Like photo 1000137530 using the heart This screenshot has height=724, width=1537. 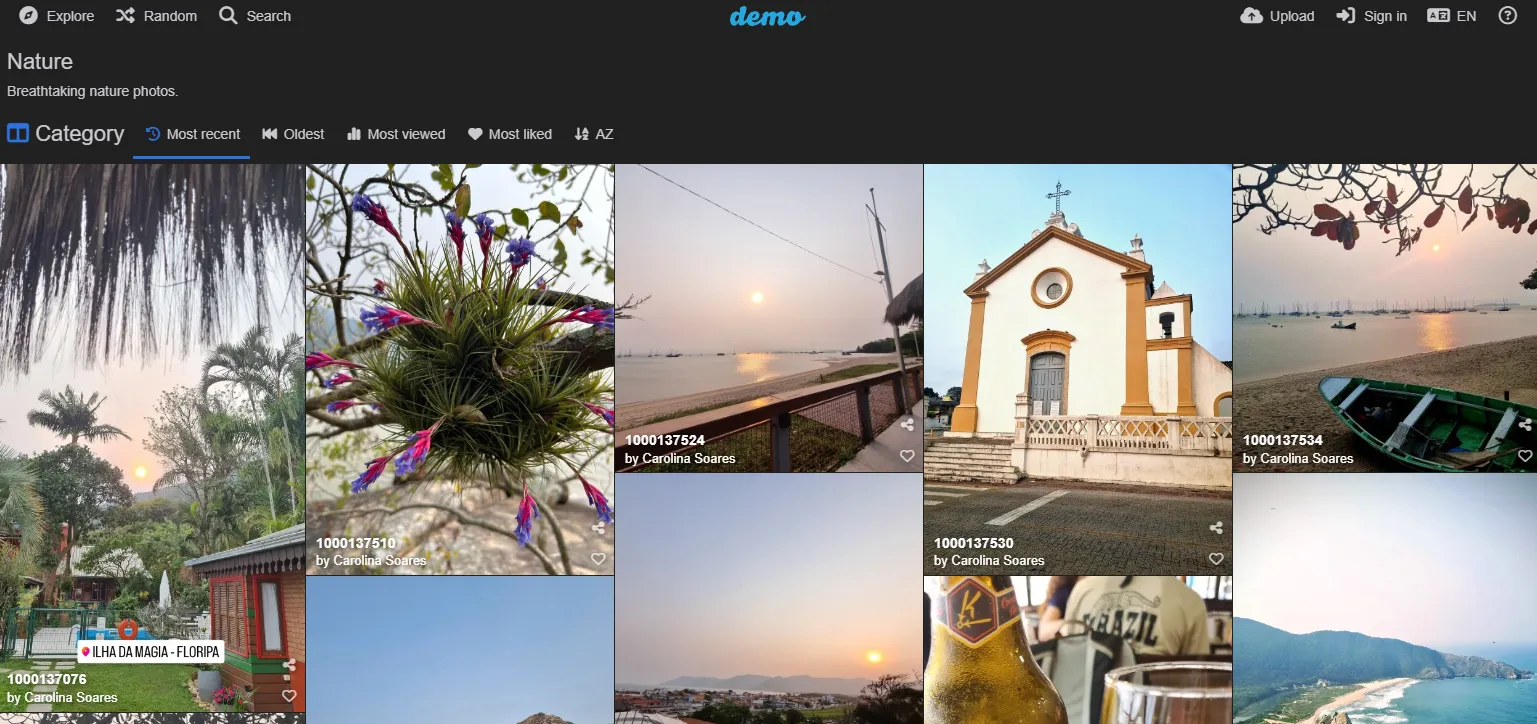point(1216,559)
